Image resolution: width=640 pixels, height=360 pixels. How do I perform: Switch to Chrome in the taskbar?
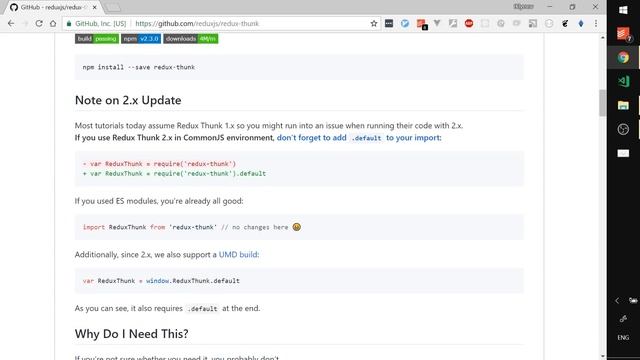pos(623,58)
